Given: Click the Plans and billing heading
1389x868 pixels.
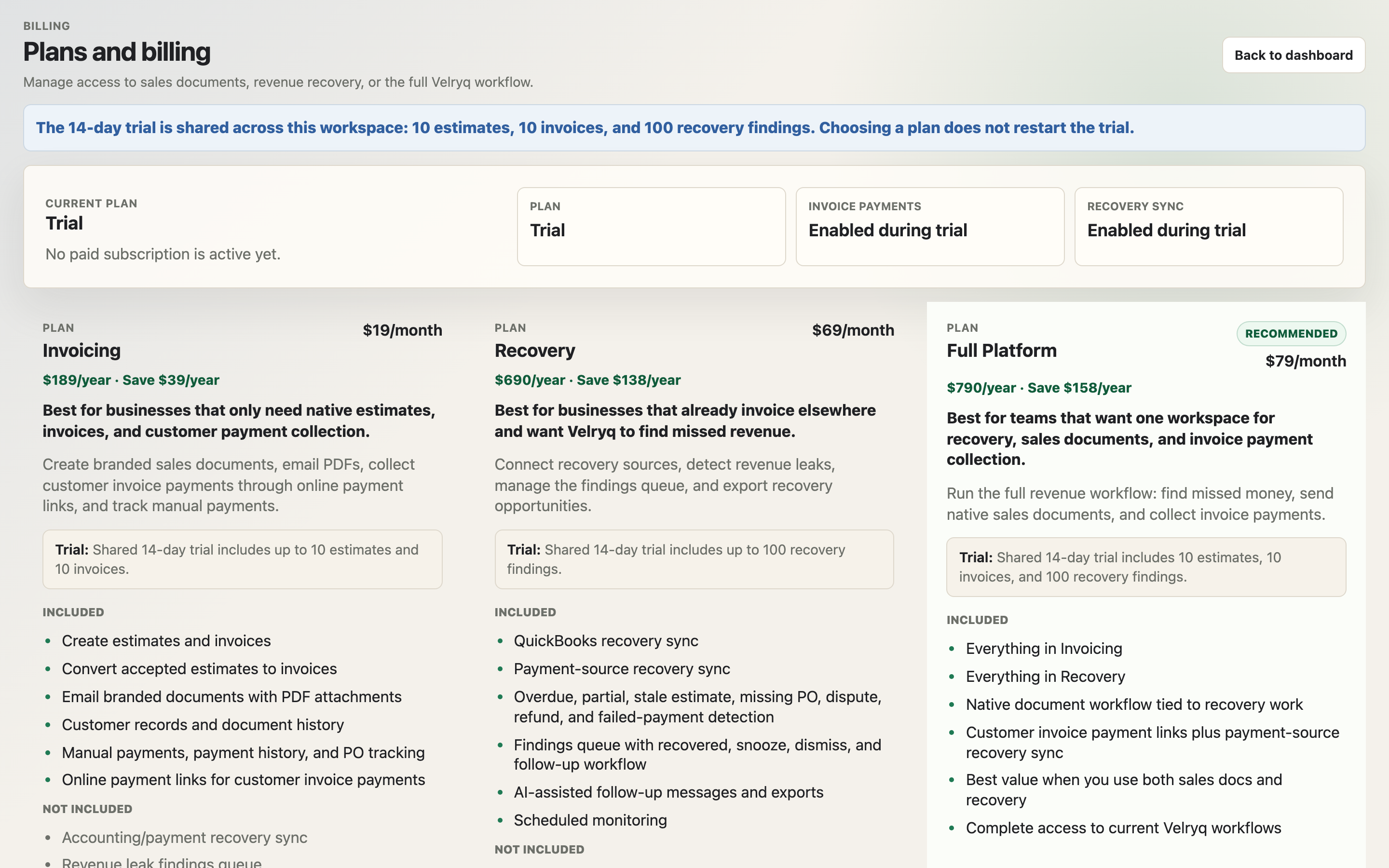Looking at the screenshot, I should pos(117,52).
